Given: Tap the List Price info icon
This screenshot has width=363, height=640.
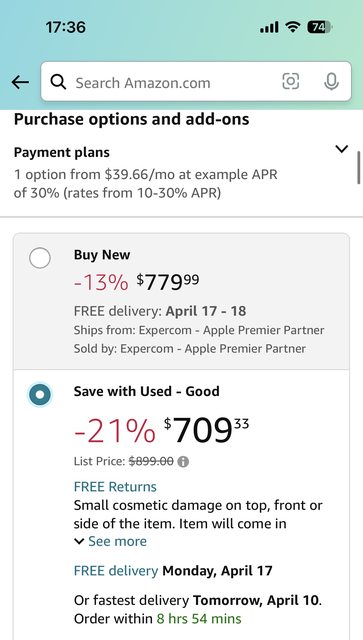Looking at the screenshot, I should point(183,462).
